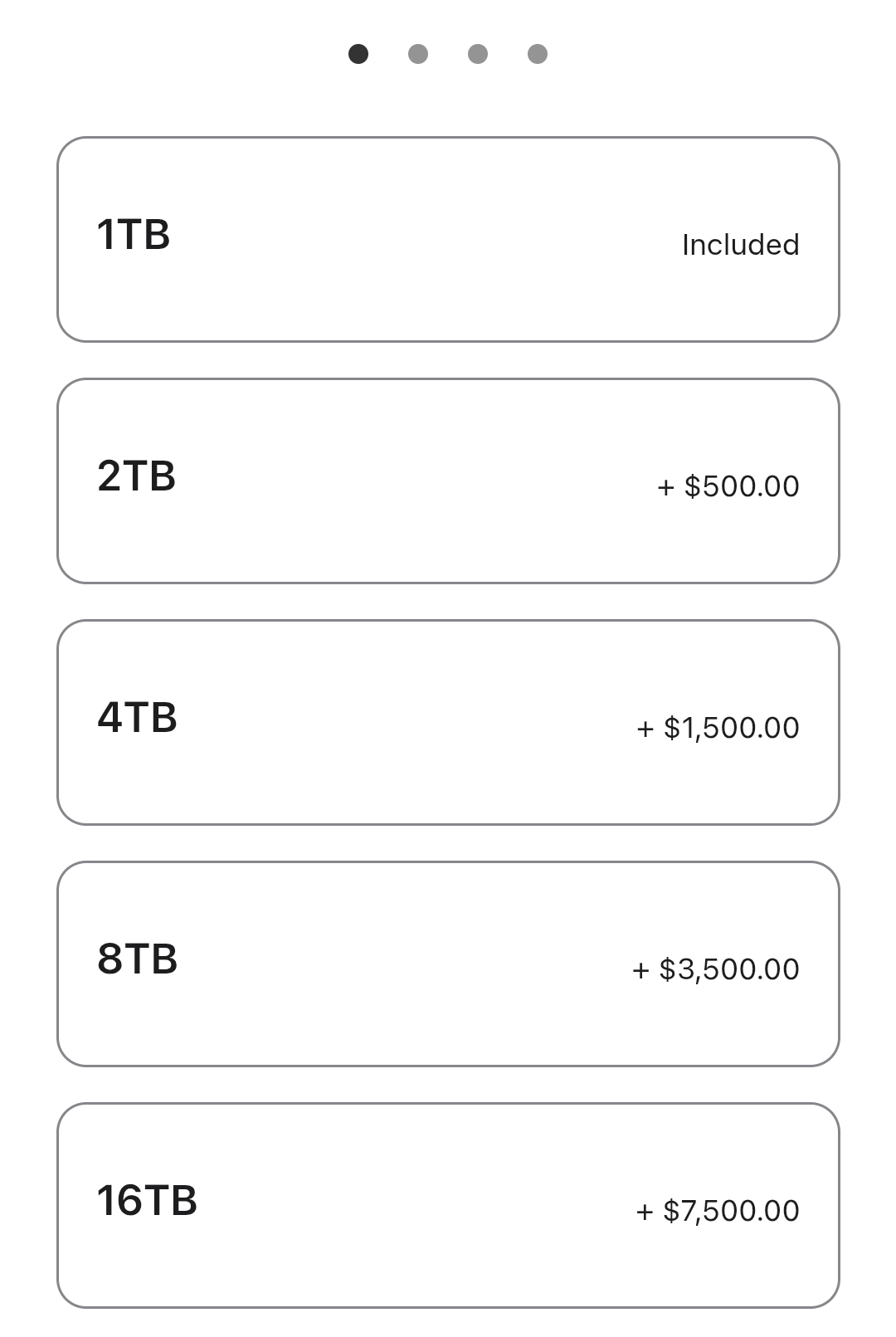Pick the storage upgrade costing five hundred dollars
Screen dimensions: 896x1337
pos(448,481)
